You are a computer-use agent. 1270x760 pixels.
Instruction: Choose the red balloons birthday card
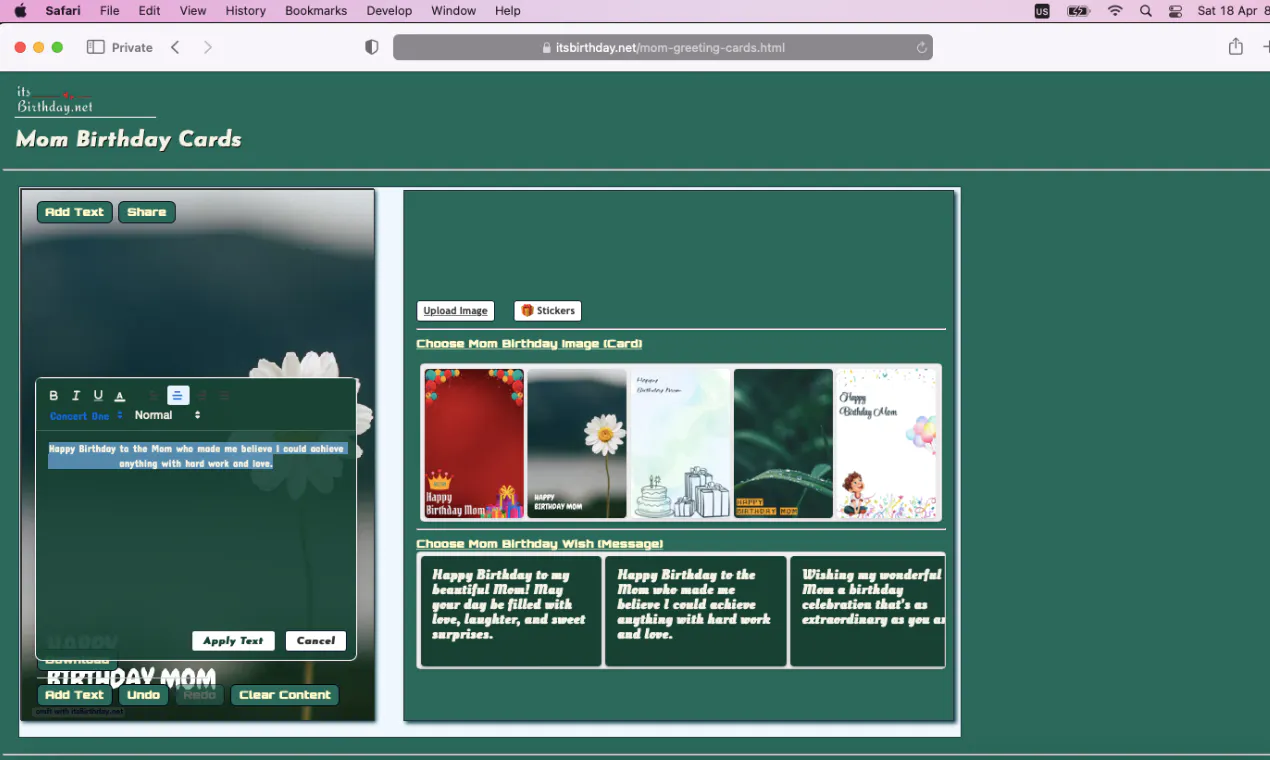pyautogui.click(x=474, y=443)
